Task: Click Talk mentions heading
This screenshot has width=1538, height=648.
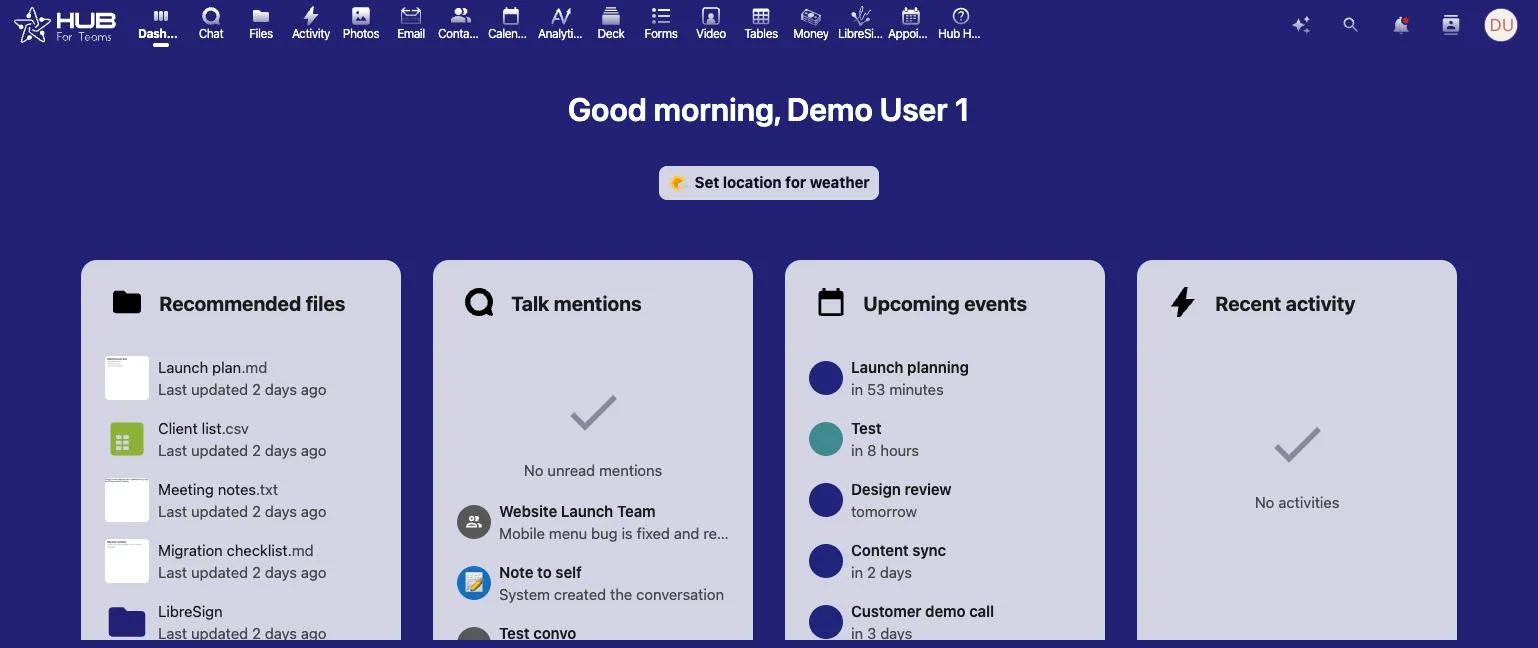Action: pyautogui.click(x=576, y=304)
